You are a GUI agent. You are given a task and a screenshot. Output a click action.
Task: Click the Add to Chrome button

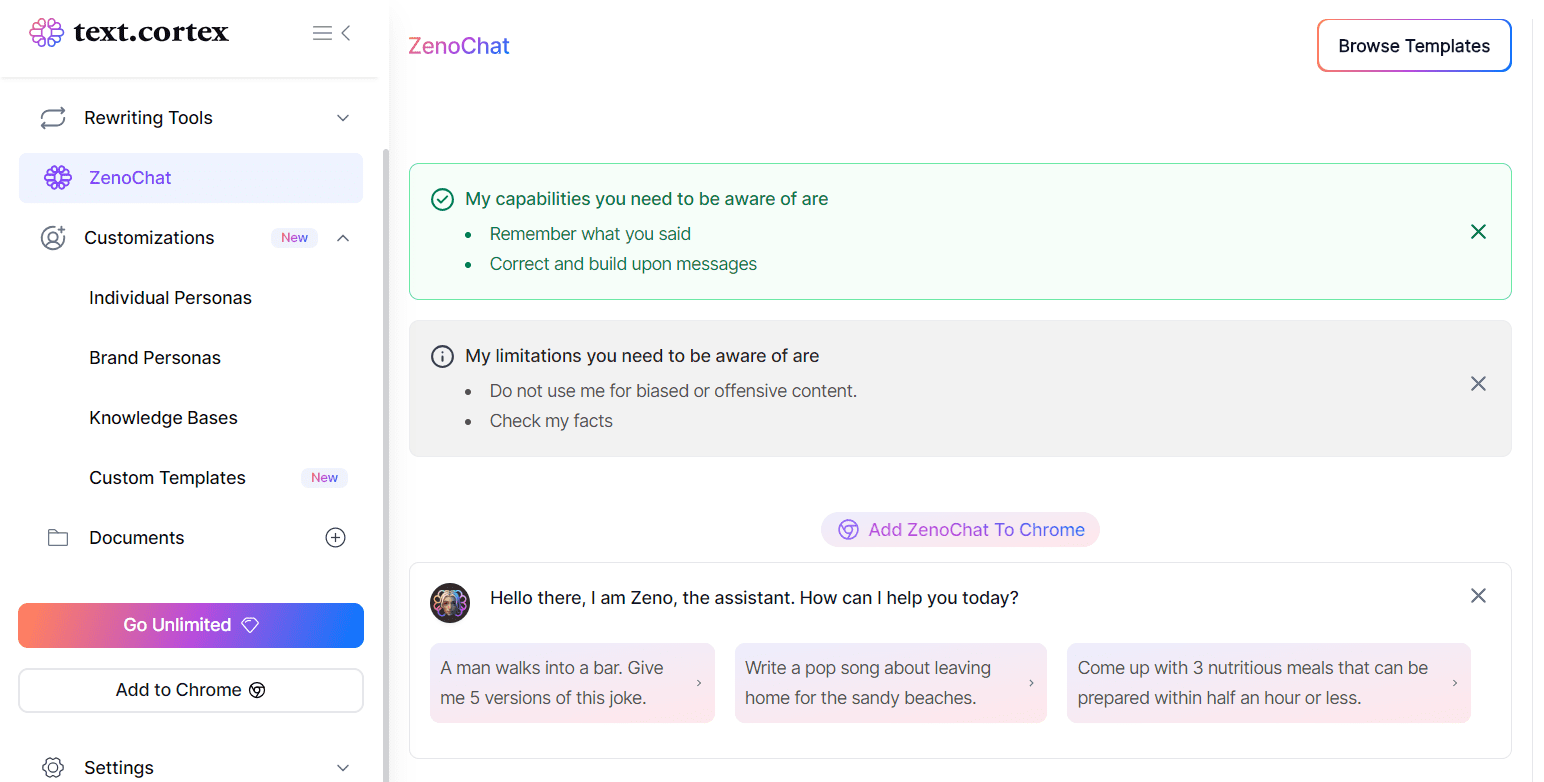coord(190,690)
